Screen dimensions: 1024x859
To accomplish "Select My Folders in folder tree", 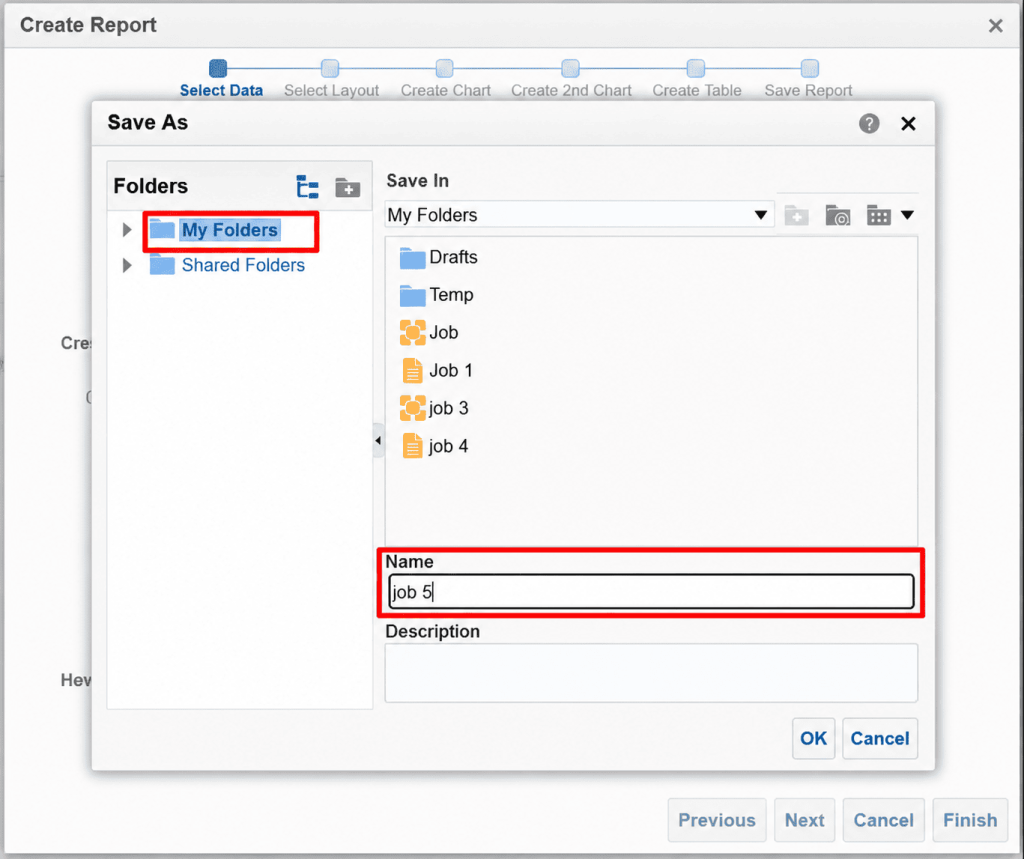I will (x=229, y=230).
